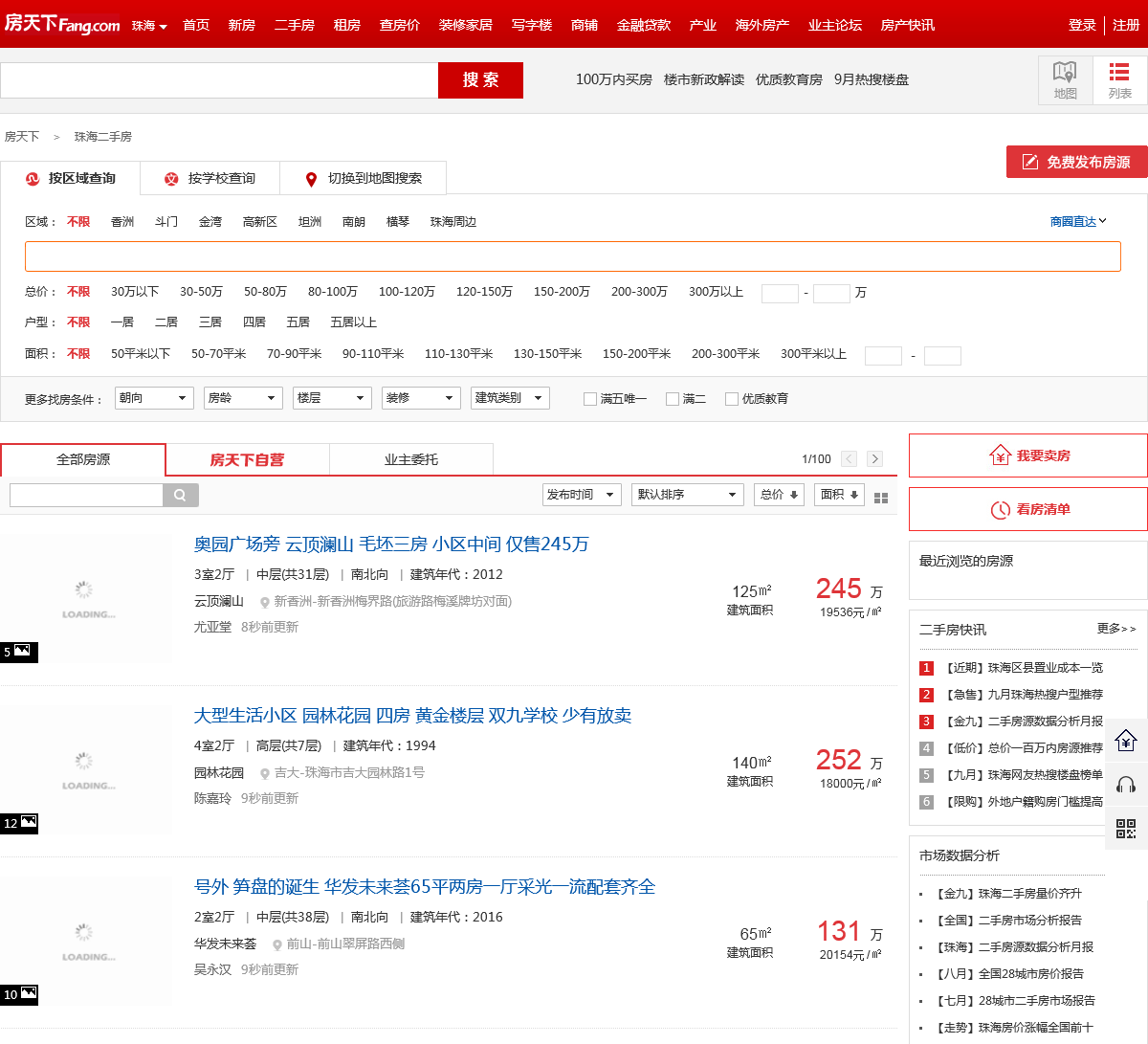
Task: Click 我要卖房 button
Action: coord(1028,455)
